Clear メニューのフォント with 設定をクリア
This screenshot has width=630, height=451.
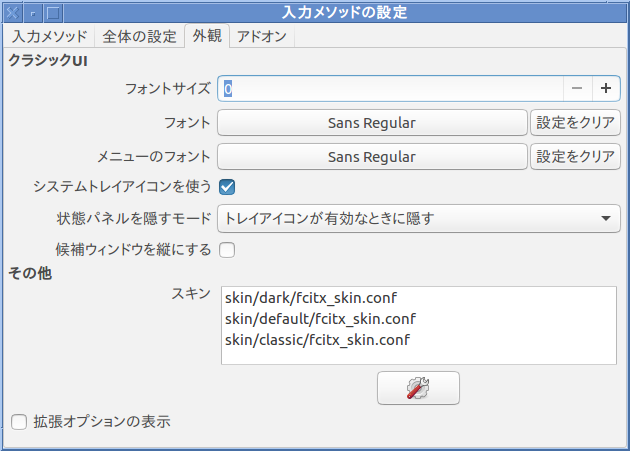(575, 157)
